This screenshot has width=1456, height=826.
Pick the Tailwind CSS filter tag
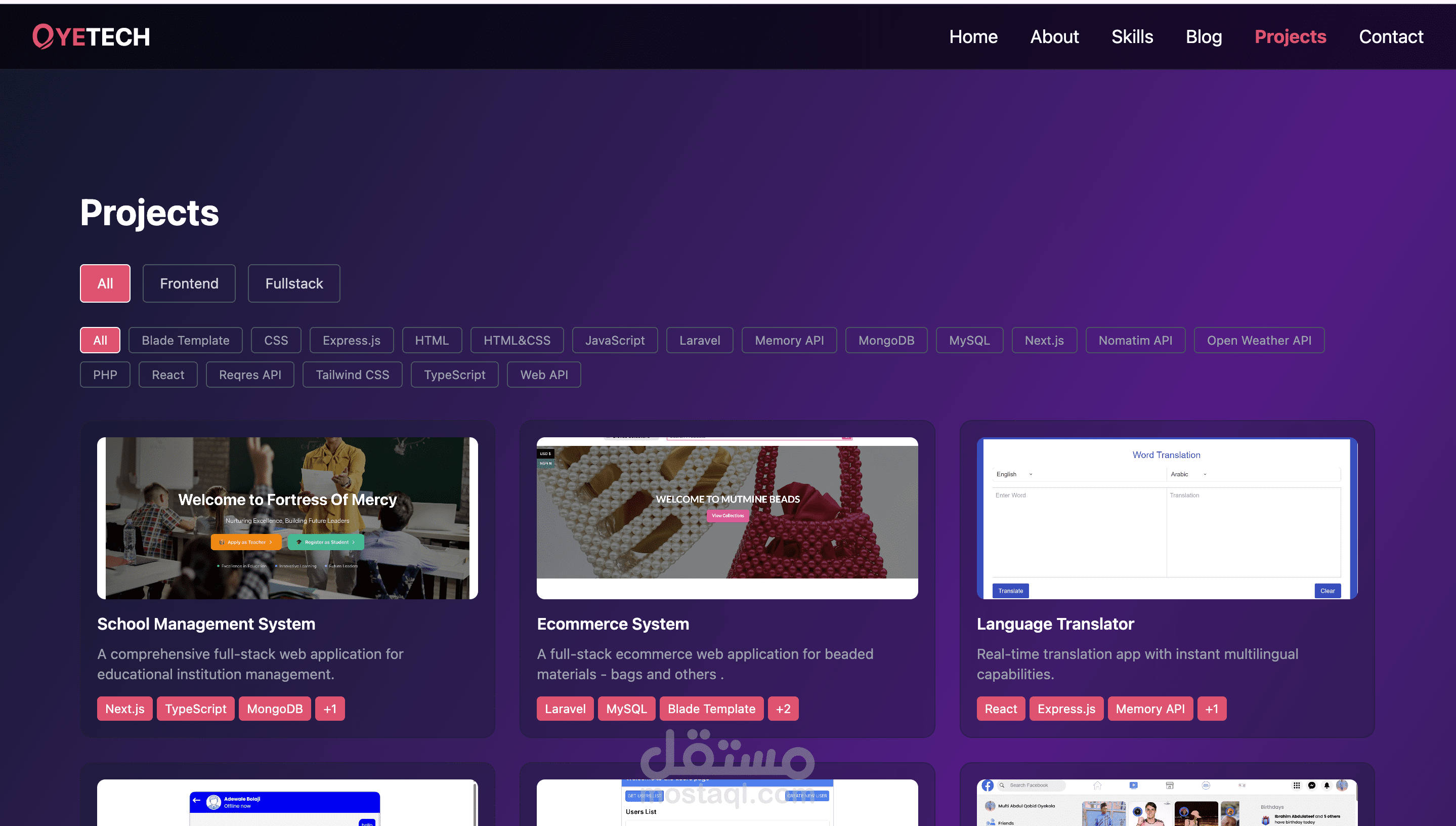(352, 375)
